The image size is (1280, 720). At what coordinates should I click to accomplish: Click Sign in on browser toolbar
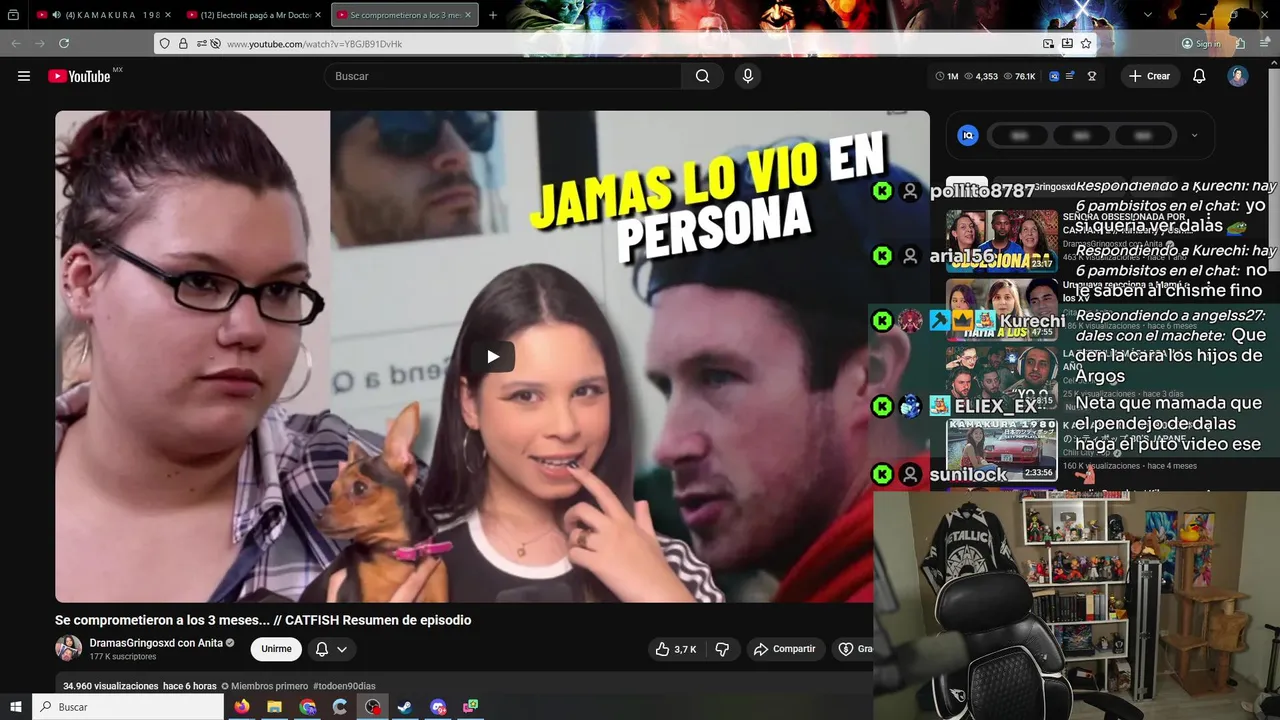click(1201, 44)
